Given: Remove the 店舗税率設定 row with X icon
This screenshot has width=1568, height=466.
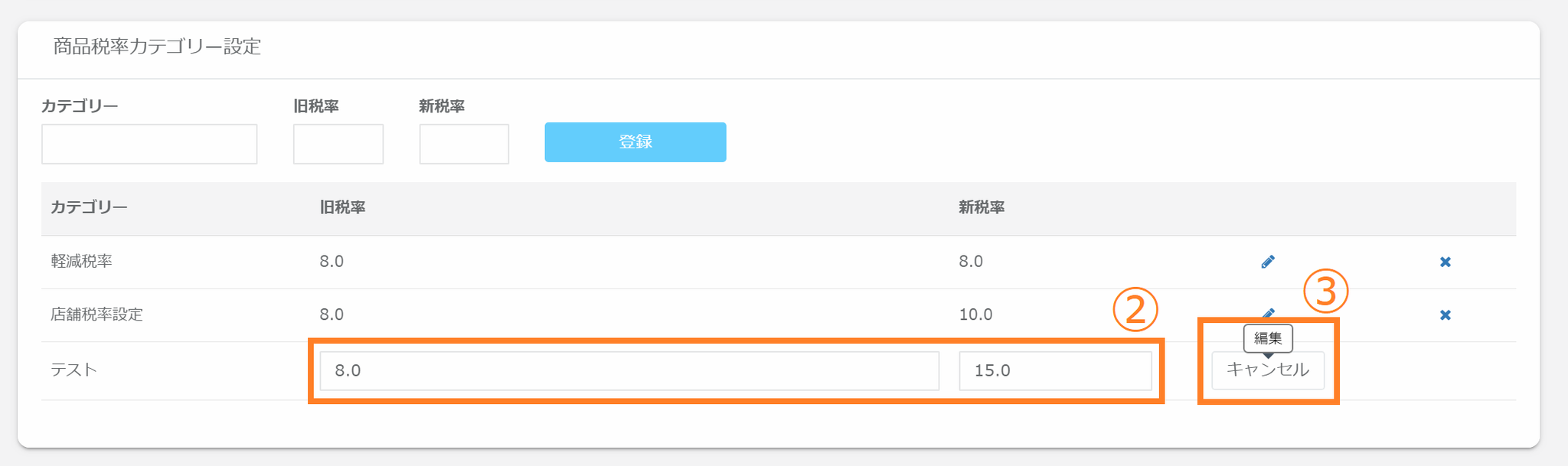Looking at the screenshot, I should (x=1445, y=314).
